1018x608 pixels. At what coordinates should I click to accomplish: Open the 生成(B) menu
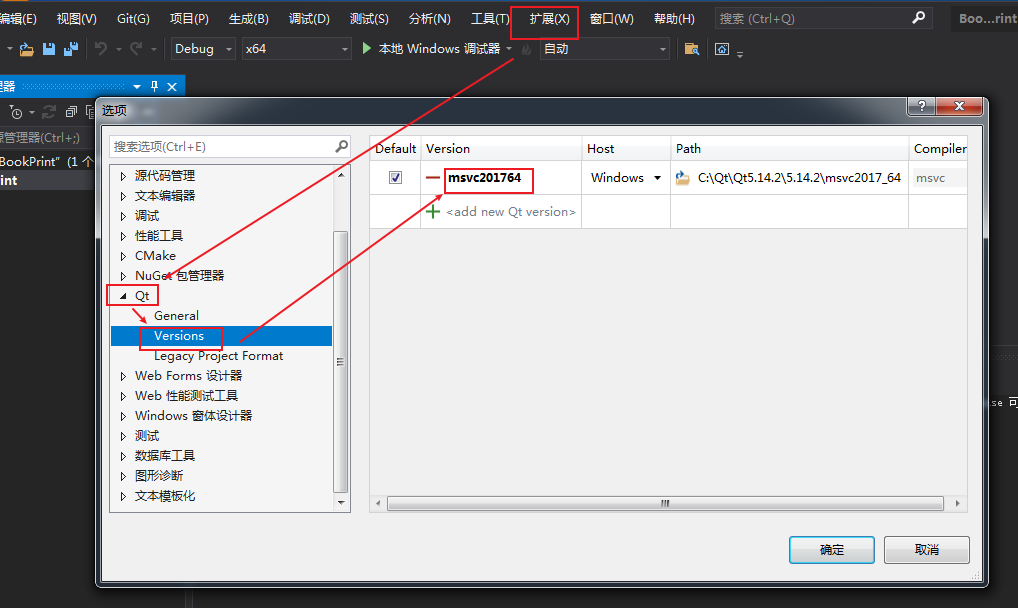pyautogui.click(x=249, y=19)
